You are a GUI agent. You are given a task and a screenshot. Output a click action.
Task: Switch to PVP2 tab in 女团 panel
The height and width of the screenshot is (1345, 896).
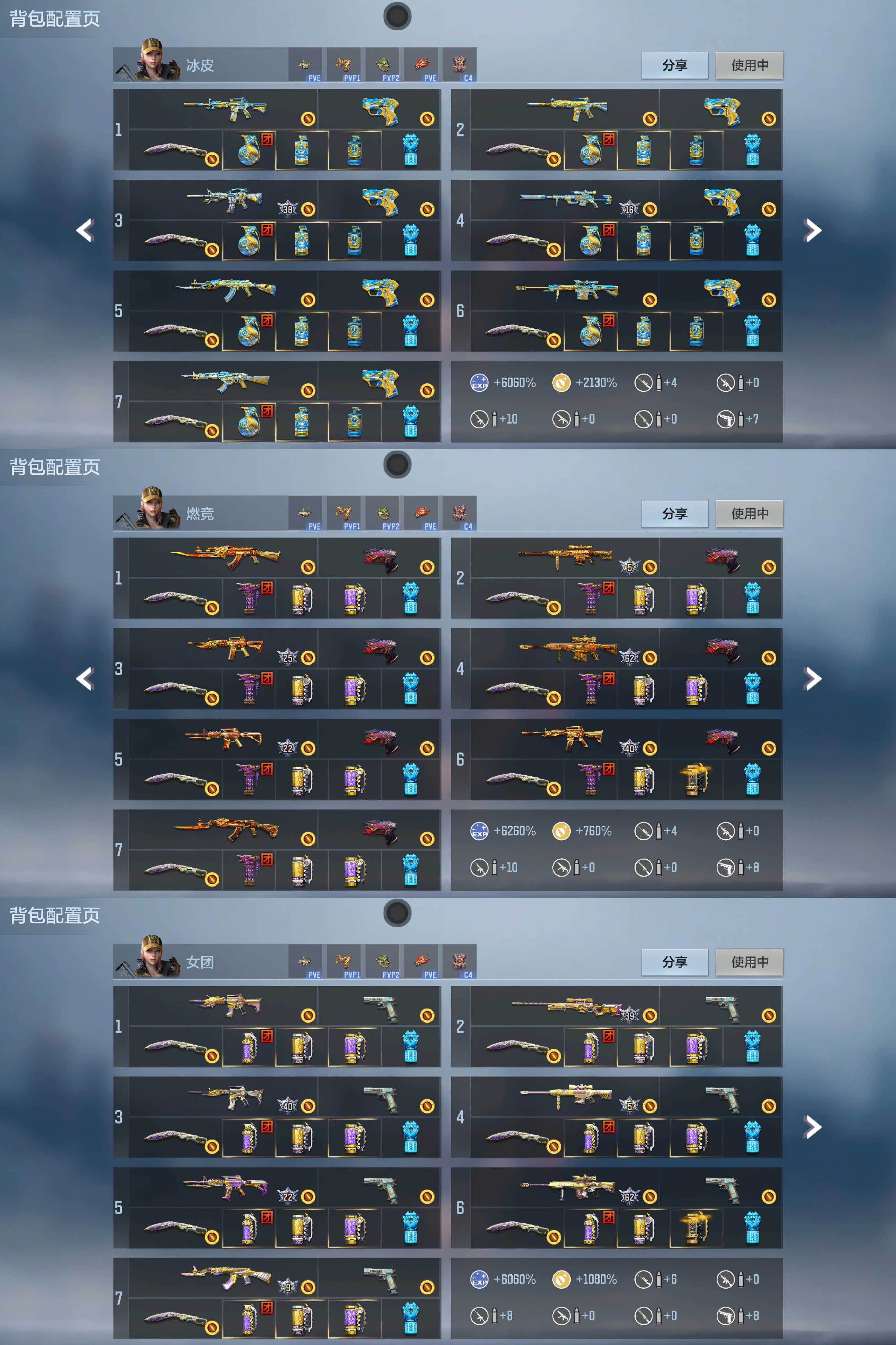[x=382, y=962]
